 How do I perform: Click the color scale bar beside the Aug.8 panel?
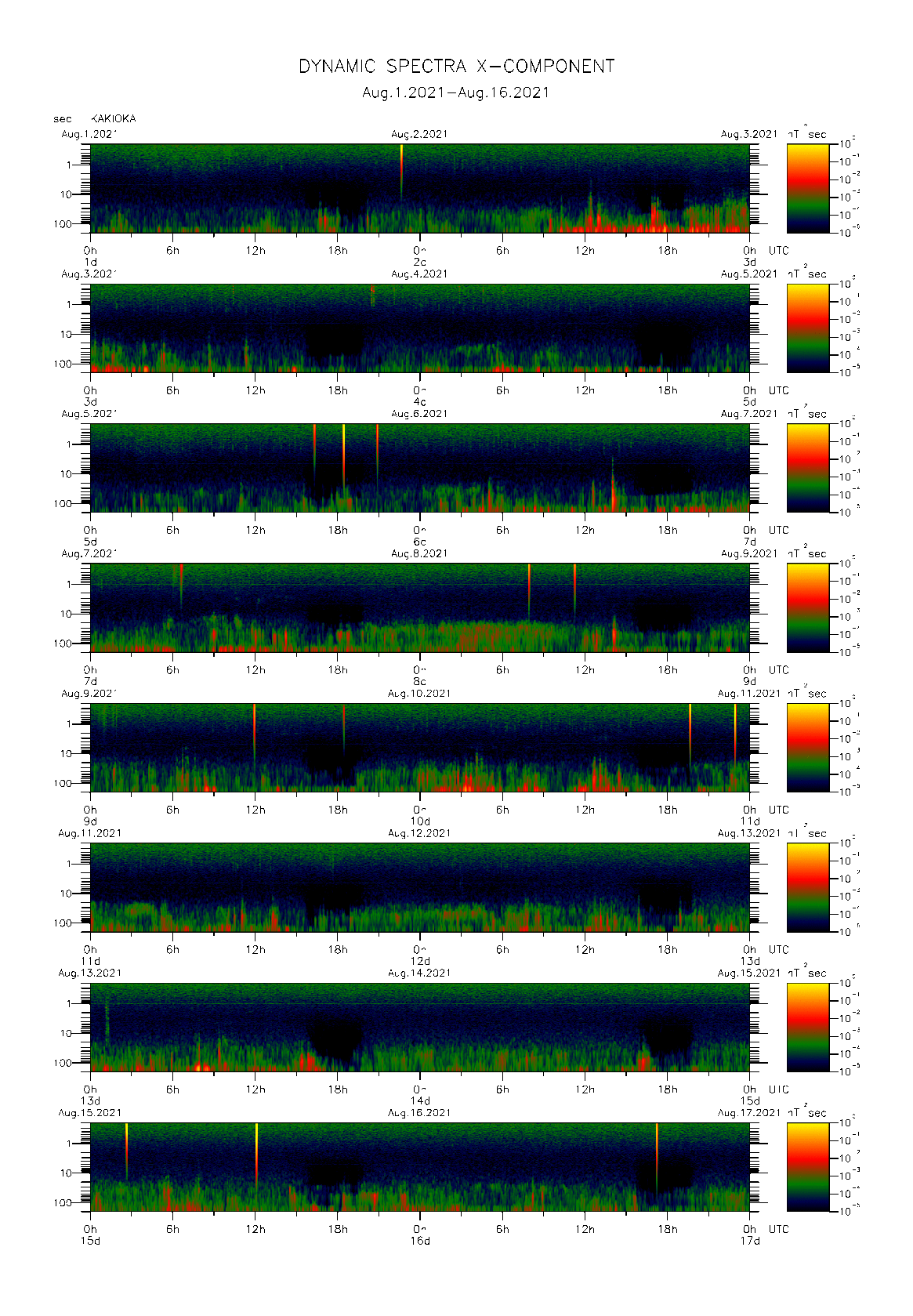[x=808, y=607]
